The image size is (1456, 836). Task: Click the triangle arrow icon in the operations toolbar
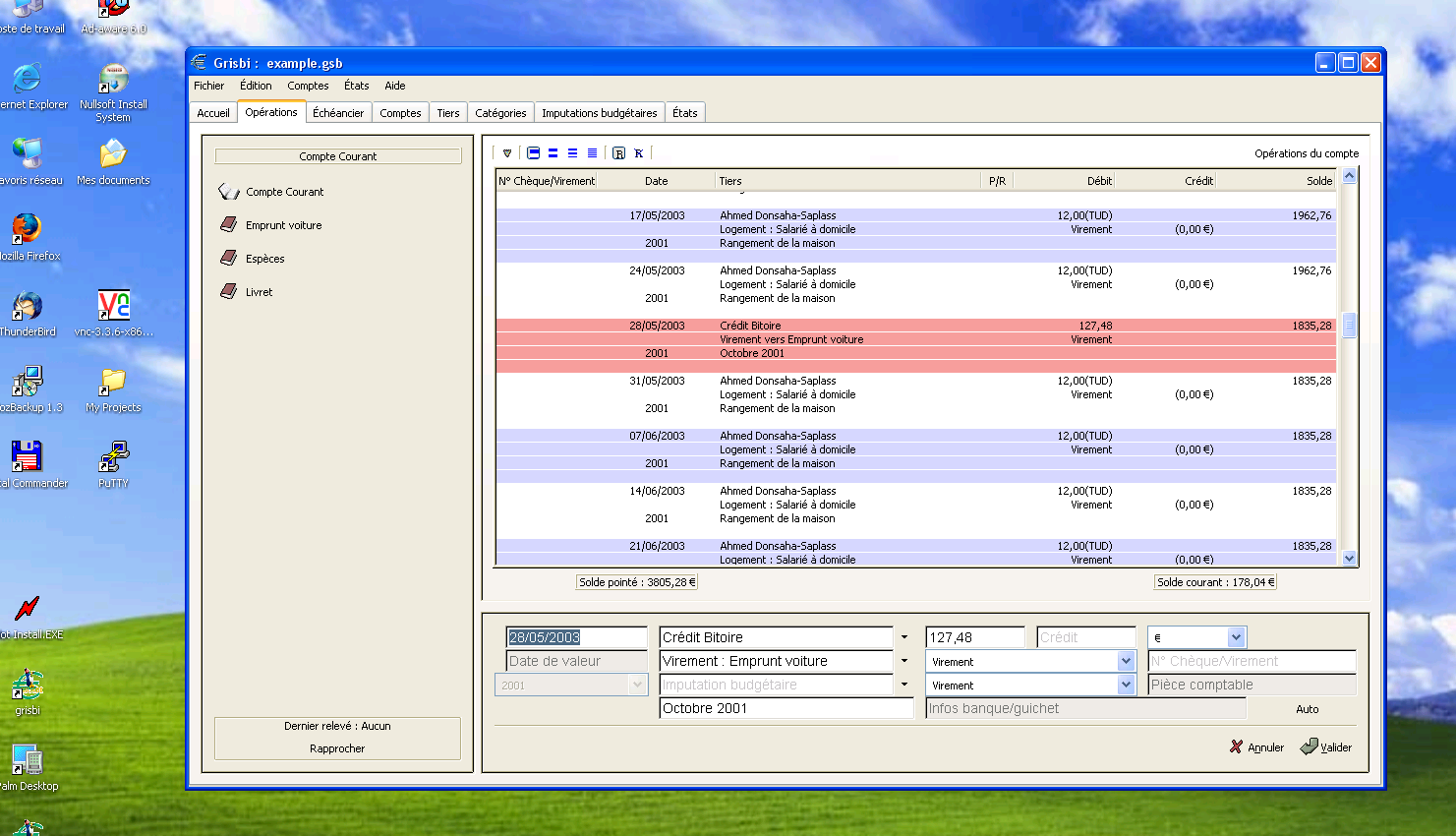point(507,153)
